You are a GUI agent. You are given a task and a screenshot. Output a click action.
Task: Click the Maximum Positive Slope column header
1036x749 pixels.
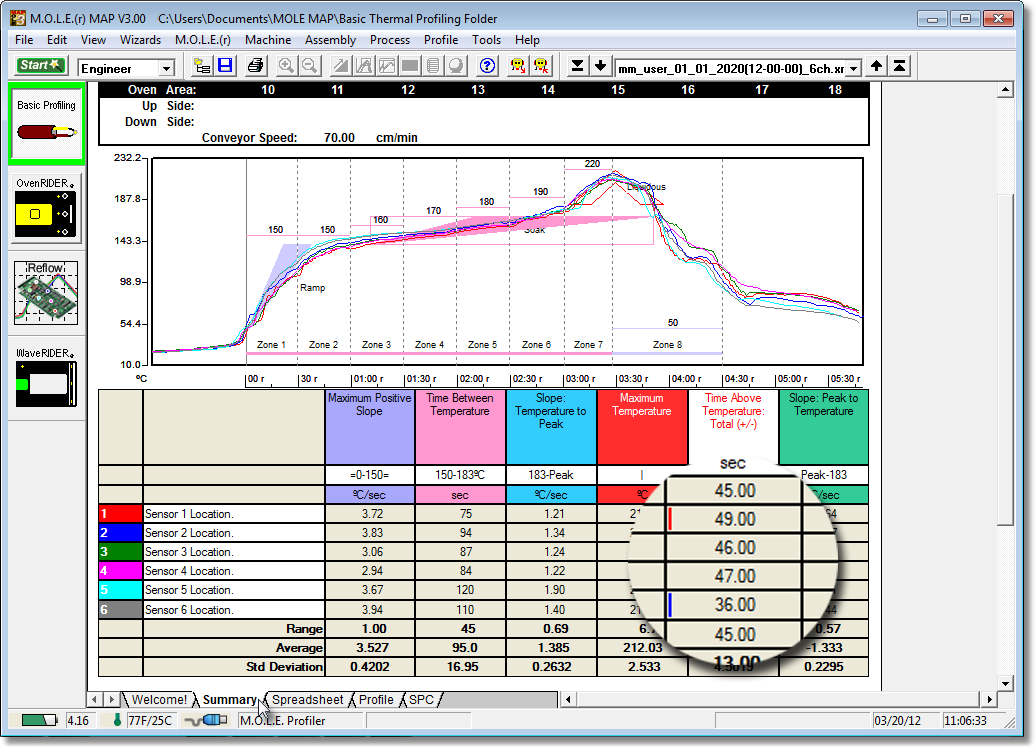[370, 427]
